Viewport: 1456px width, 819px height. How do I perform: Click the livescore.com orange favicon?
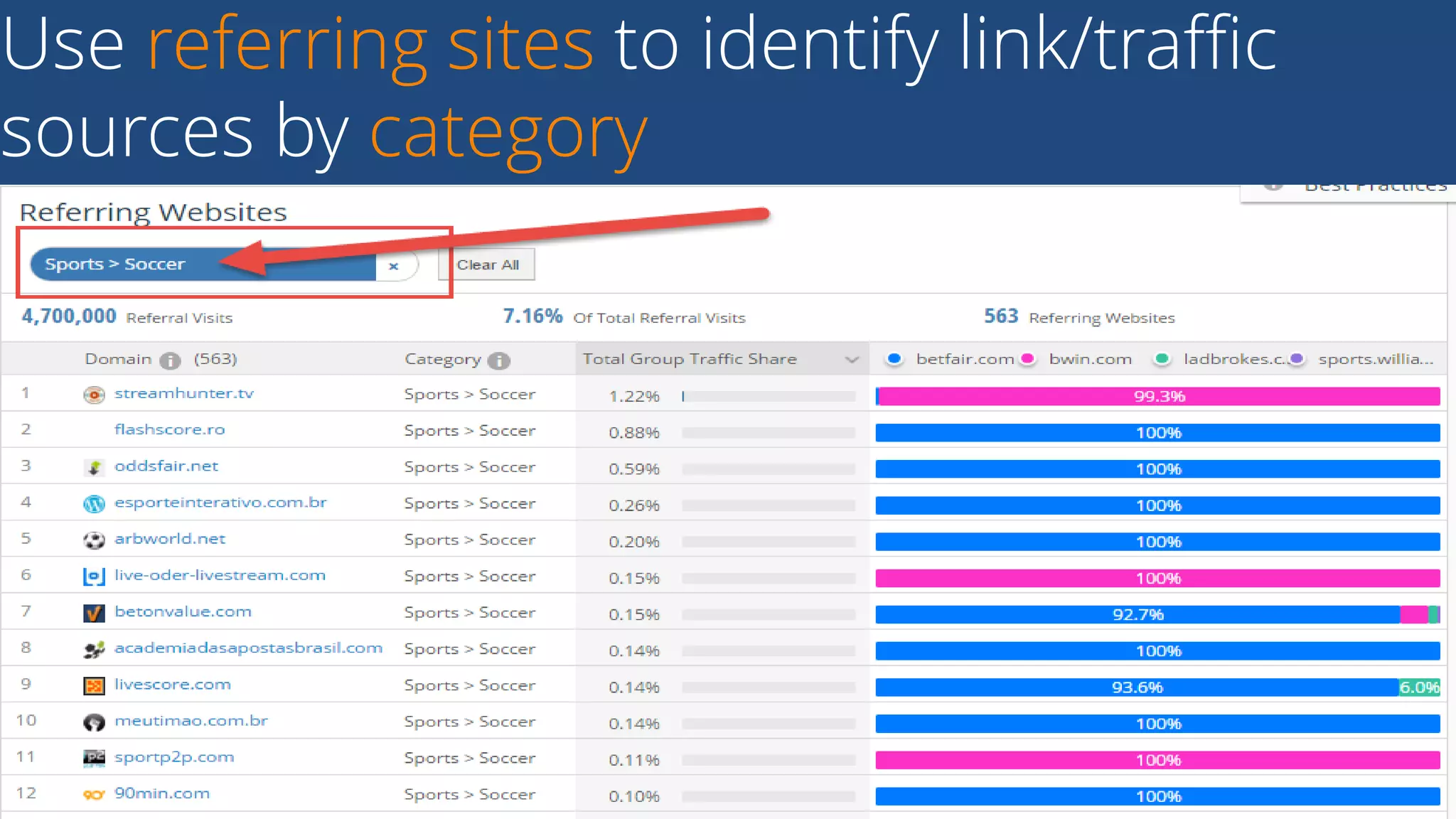(94, 686)
